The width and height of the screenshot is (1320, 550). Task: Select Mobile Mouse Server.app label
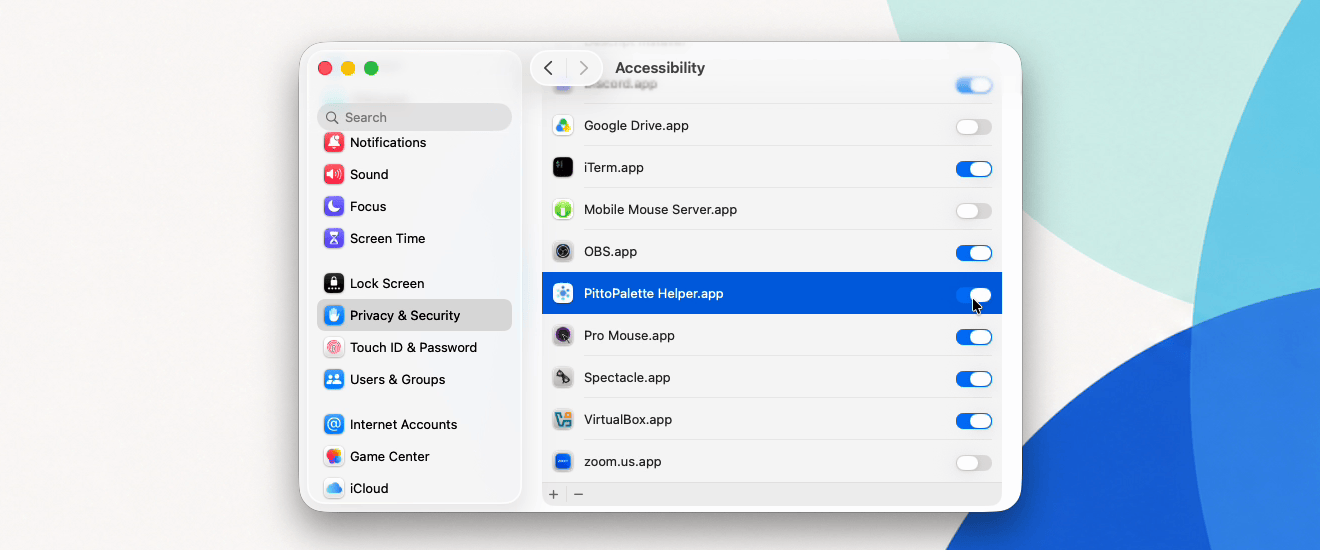(660, 210)
